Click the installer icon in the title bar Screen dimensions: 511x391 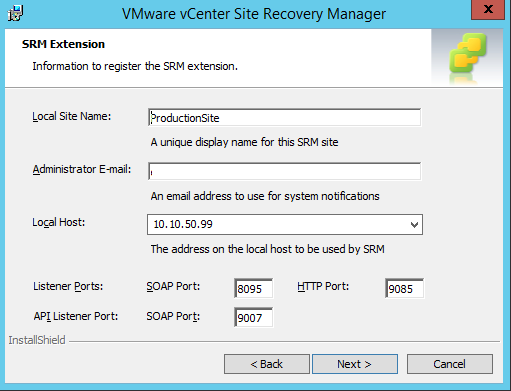[15, 13]
